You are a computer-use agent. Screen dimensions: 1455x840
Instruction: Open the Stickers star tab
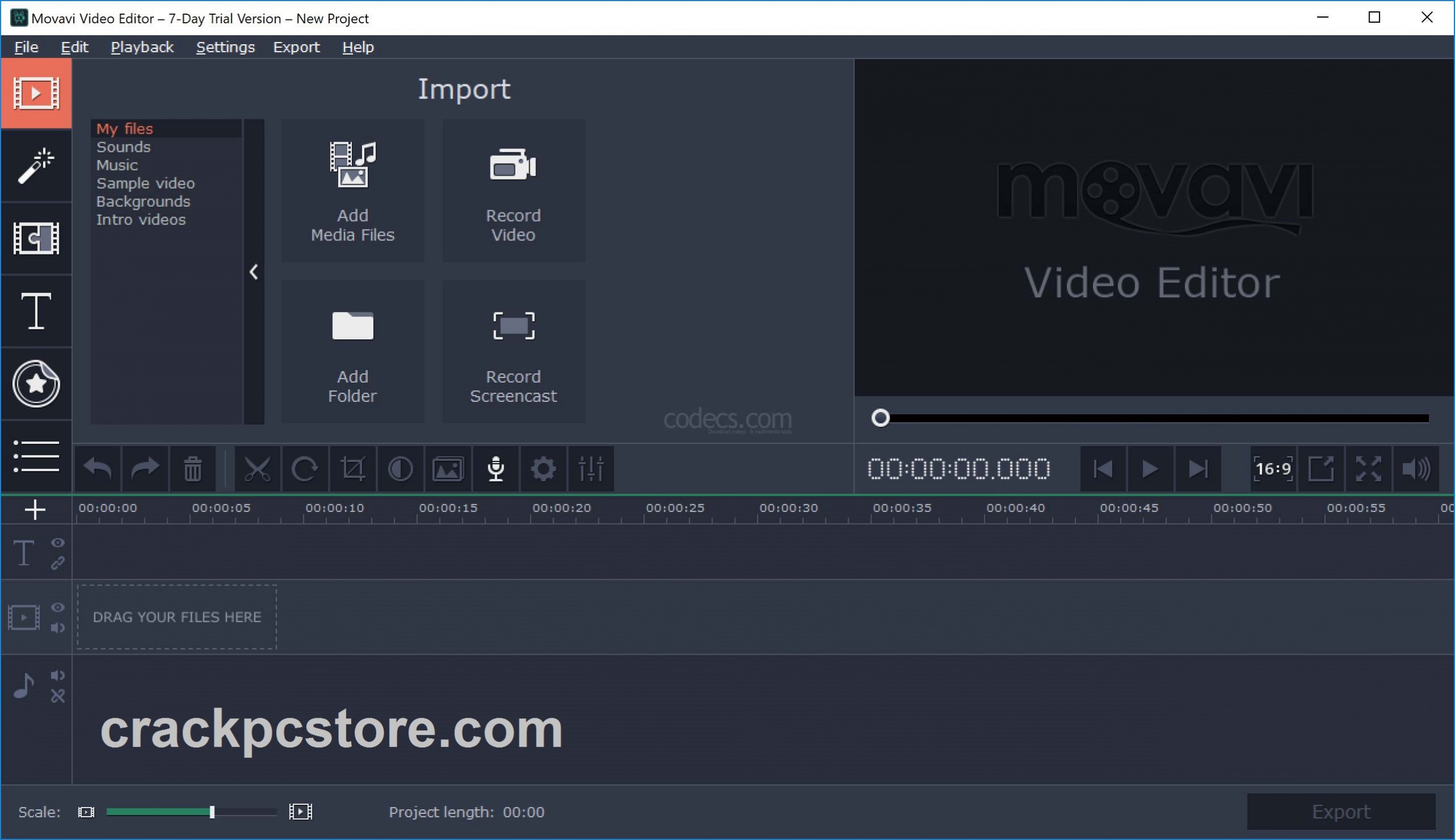click(x=36, y=384)
